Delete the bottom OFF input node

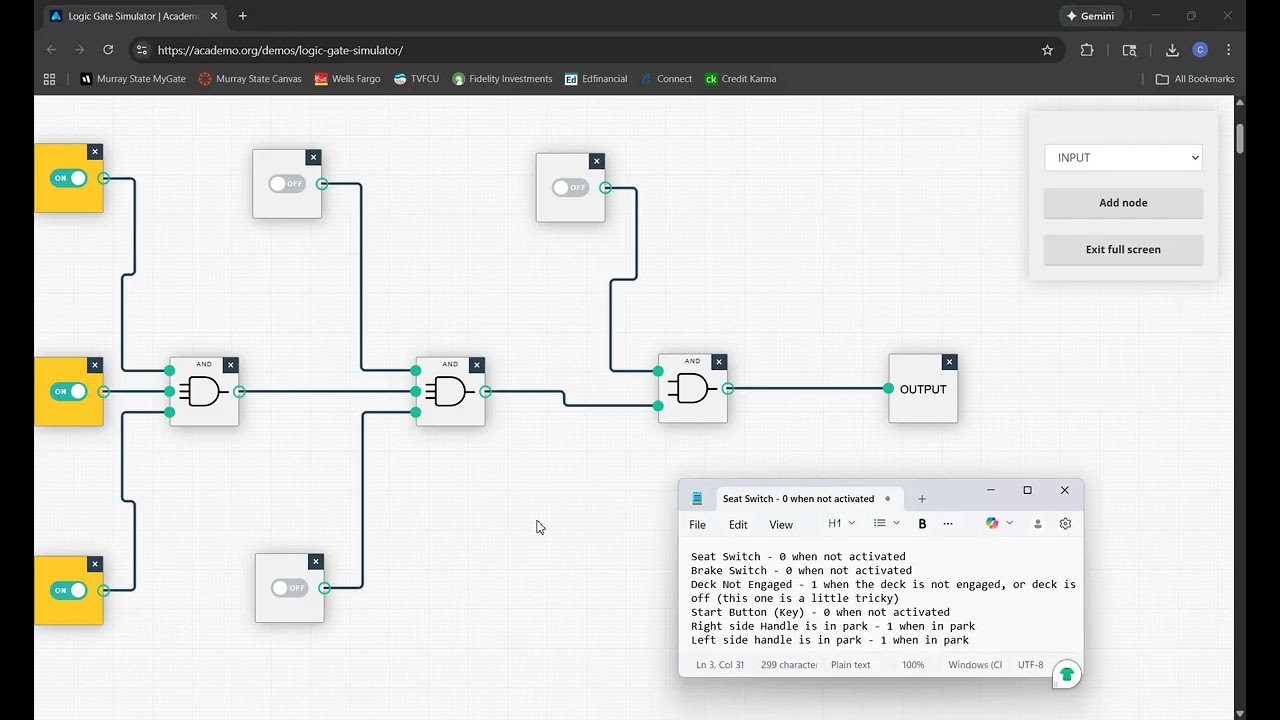(316, 562)
